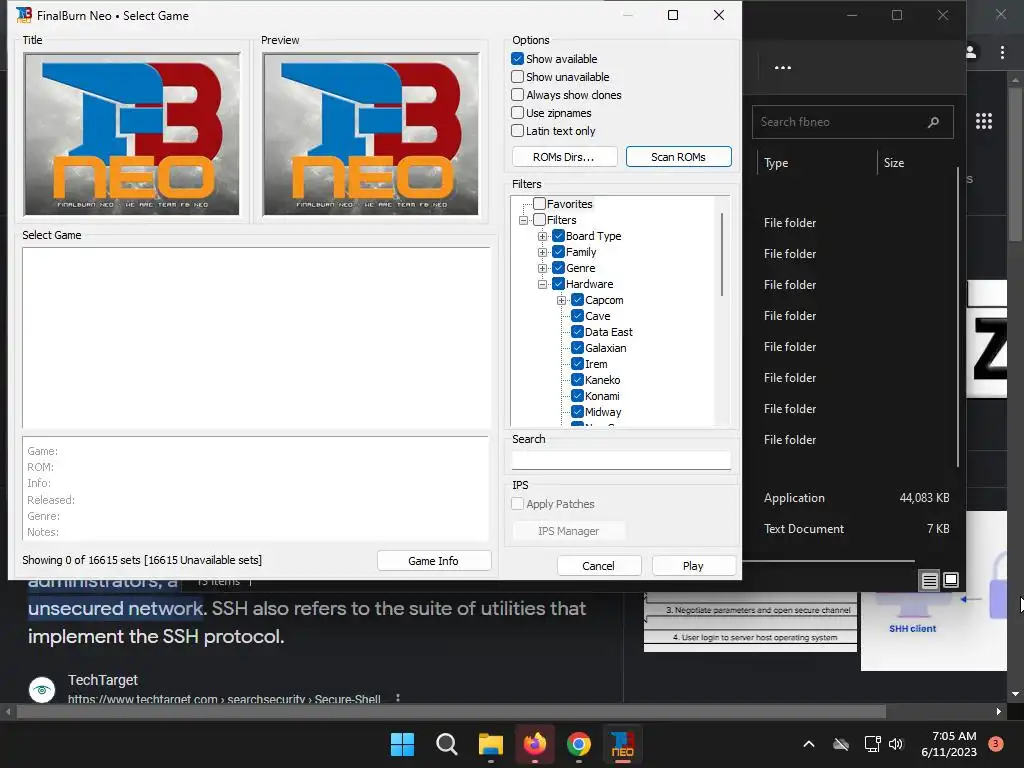
Task: Open volume control in system tray
Action: 895,744
